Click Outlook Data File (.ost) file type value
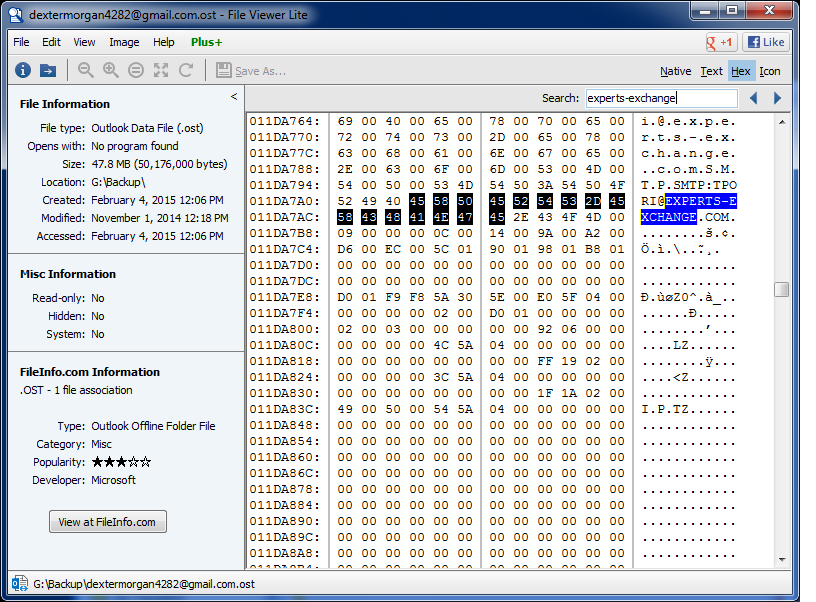816x602 pixels. 147,128
